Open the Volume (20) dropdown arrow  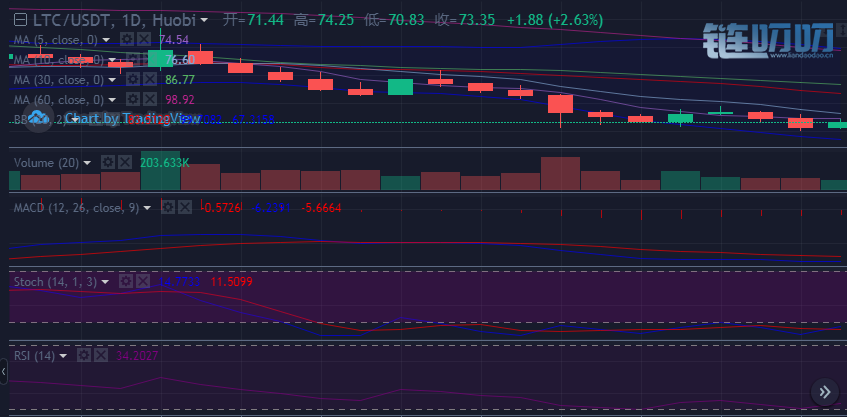click(x=88, y=163)
